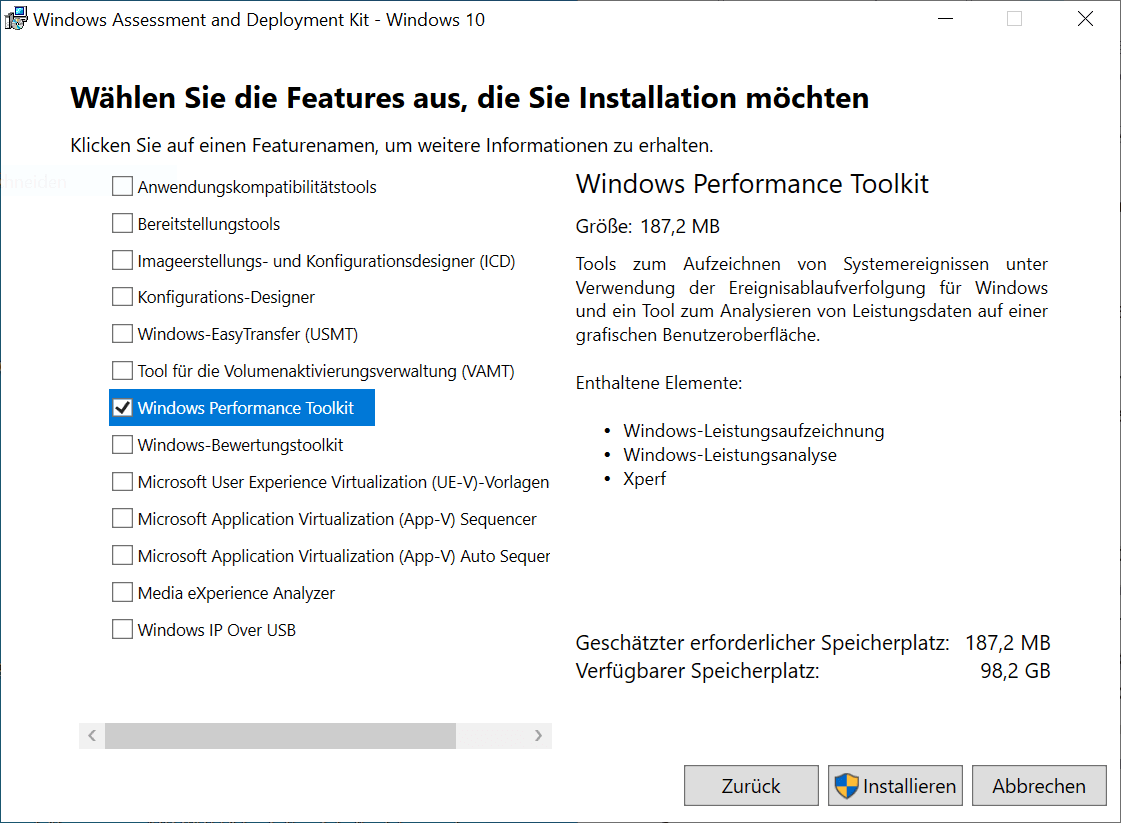Screen dimensions: 1121x823
Task: Tick Imageerstellungs- und Konfigurationsdesigner (ICD) checkbox
Action: [x=122, y=260]
